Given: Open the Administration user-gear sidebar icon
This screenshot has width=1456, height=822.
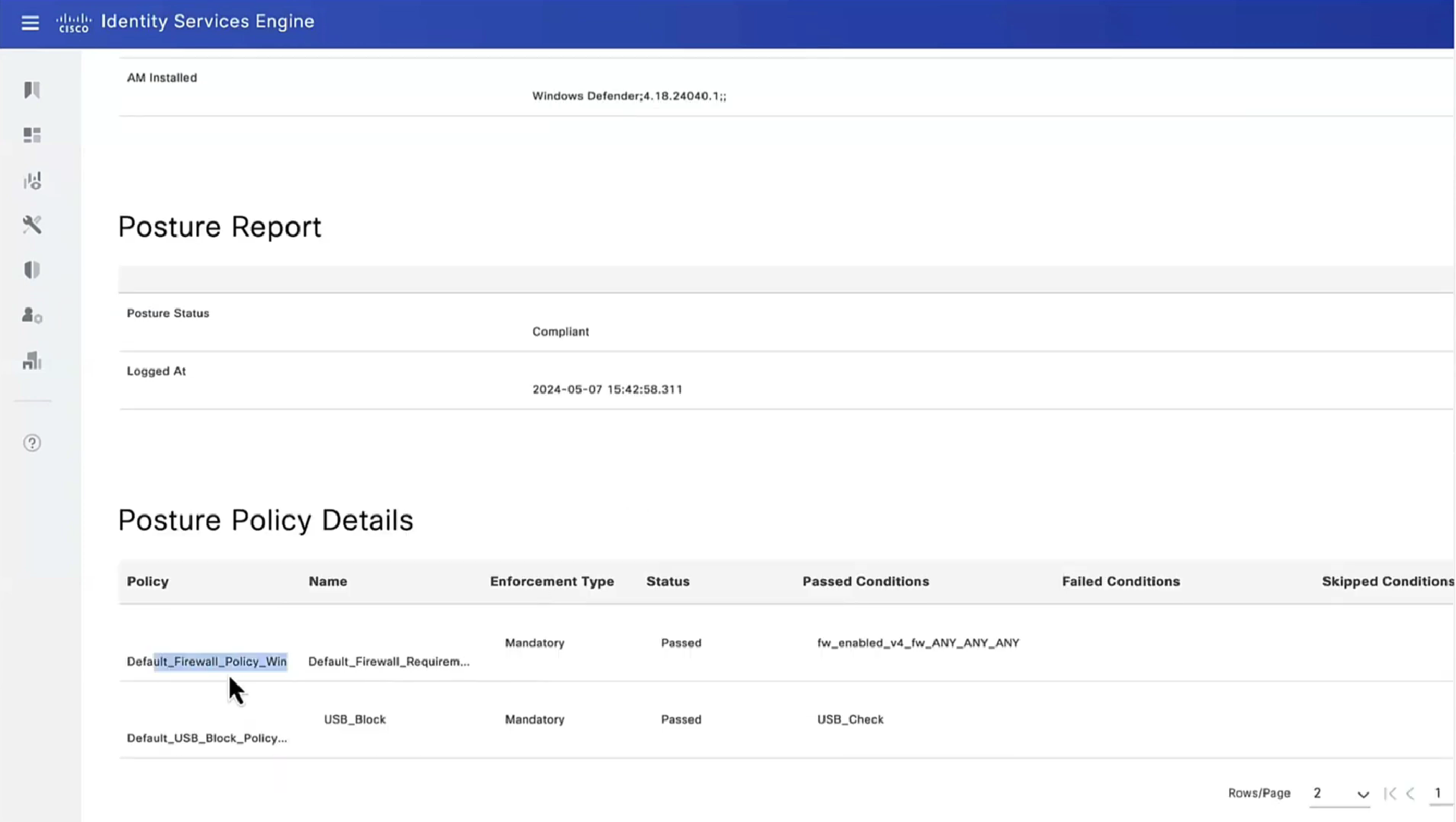Looking at the screenshot, I should point(32,315).
